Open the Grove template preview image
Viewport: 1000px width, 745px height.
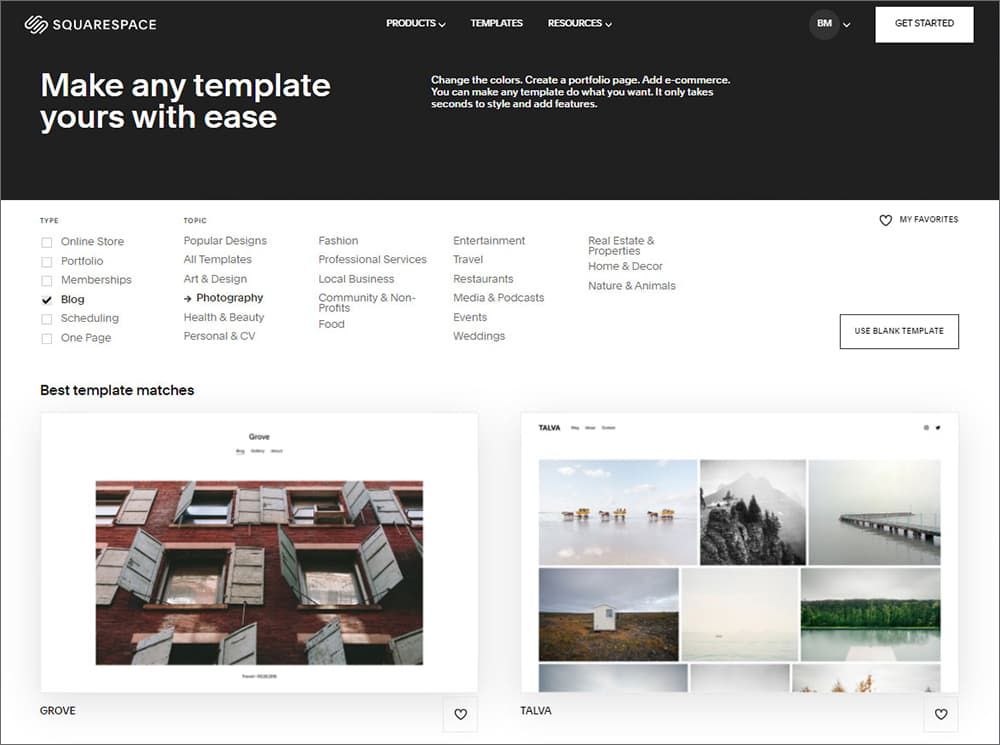tap(259, 552)
